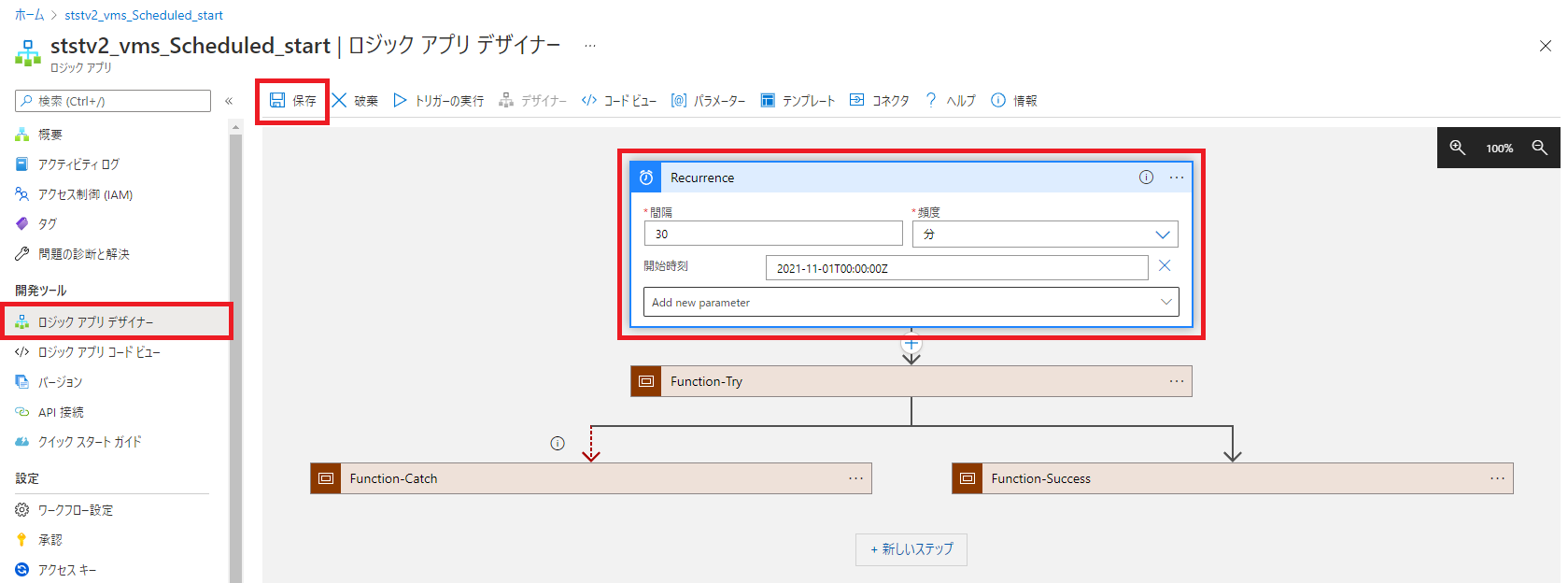Expand the Function-Catch action header
Image resolution: width=1568 pixels, height=583 pixels.
coord(591,478)
